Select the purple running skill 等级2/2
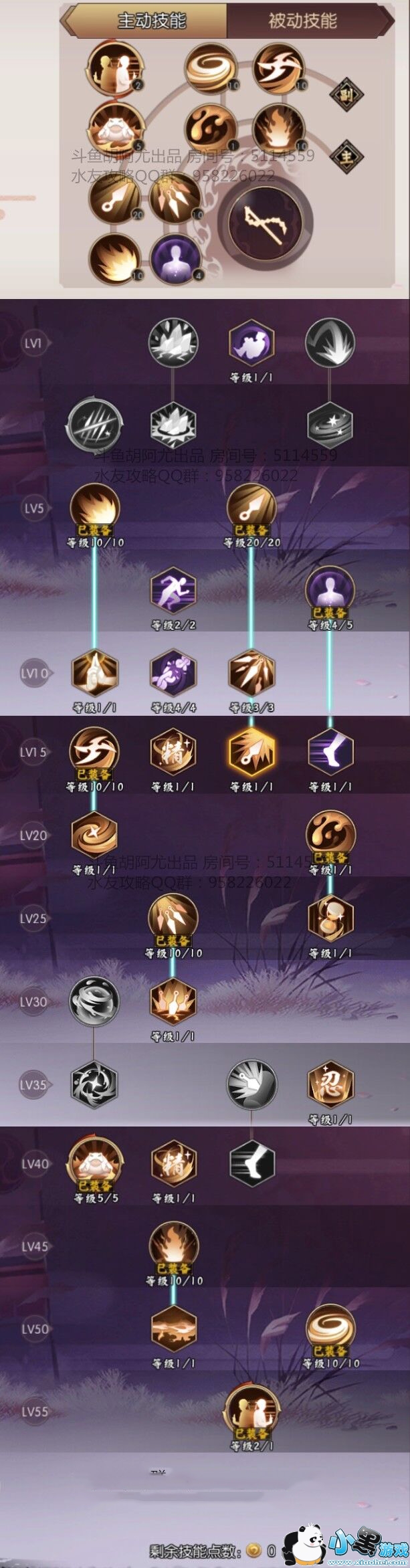The width and height of the screenshot is (410, 1568). (x=173, y=592)
